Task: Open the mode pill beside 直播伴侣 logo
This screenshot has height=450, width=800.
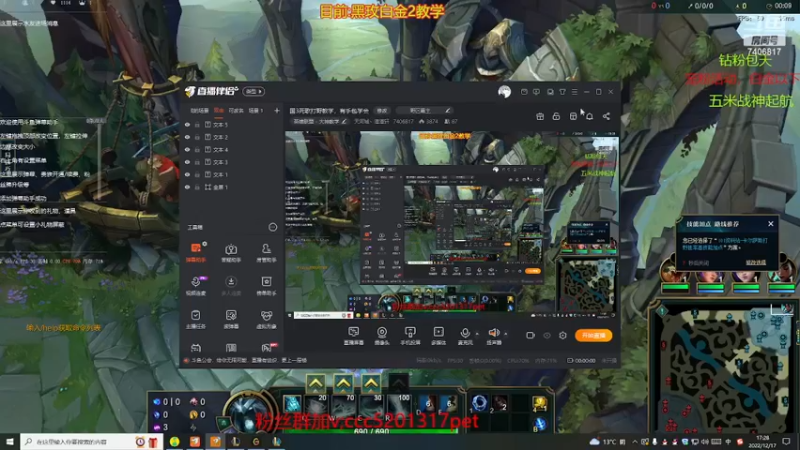Action: [254, 92]
